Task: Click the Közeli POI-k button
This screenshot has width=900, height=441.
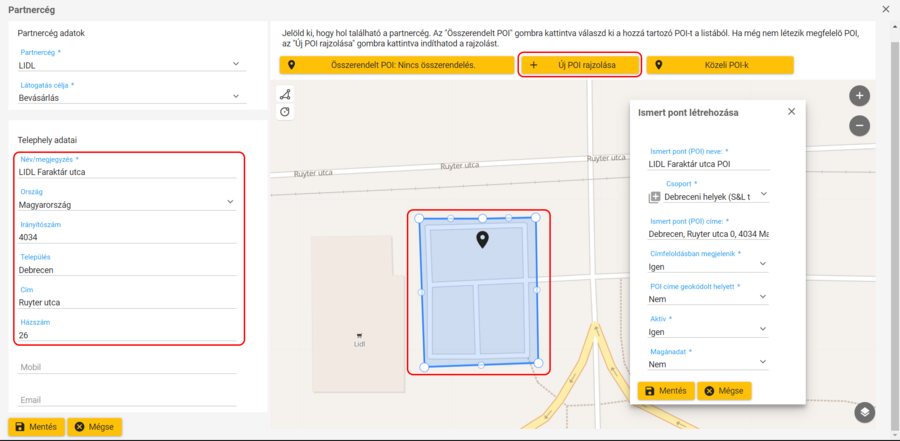Action: (720, 65)
